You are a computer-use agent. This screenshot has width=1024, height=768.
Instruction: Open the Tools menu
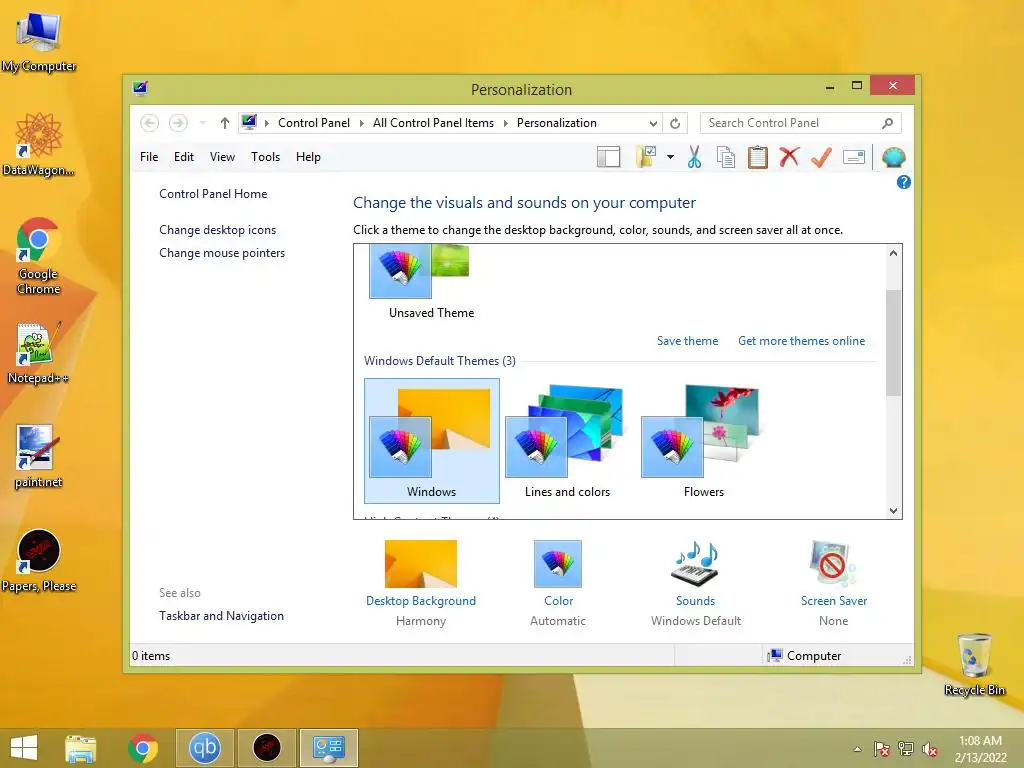coord(265,157)
